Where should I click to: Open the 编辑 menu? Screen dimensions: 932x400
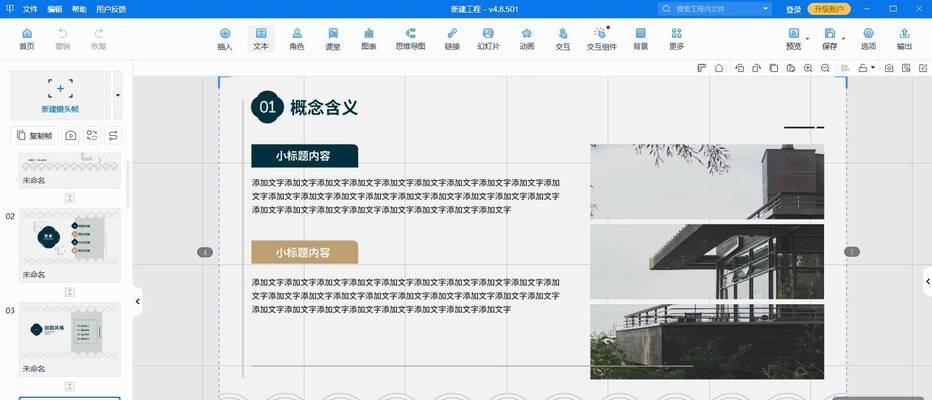tap(54, 10)
